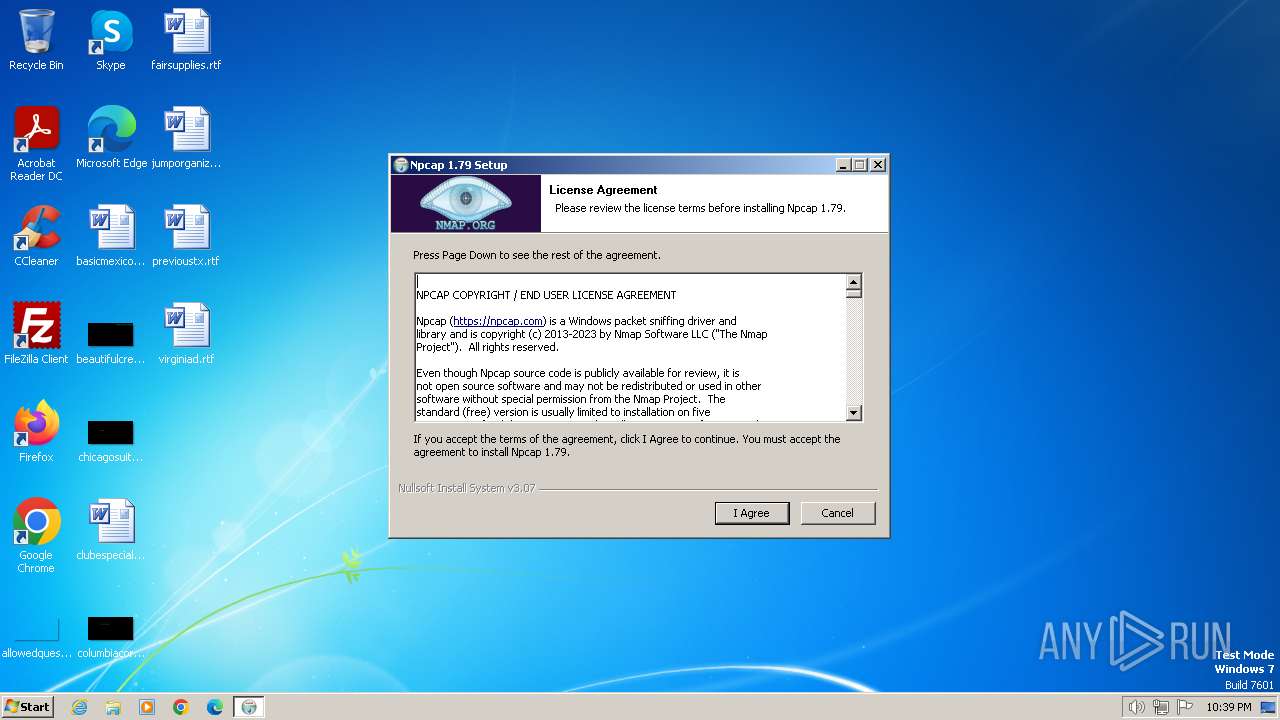Select the virginiad.rtf file icon
Image resolution: width=1280 pixels, height=720 pixels.
(x=186, y=334)
